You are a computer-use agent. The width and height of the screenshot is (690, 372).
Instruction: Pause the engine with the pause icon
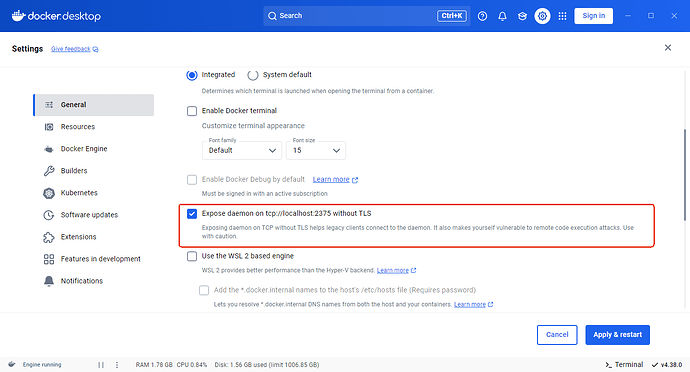pyautogui.click(x=101, y=365)
